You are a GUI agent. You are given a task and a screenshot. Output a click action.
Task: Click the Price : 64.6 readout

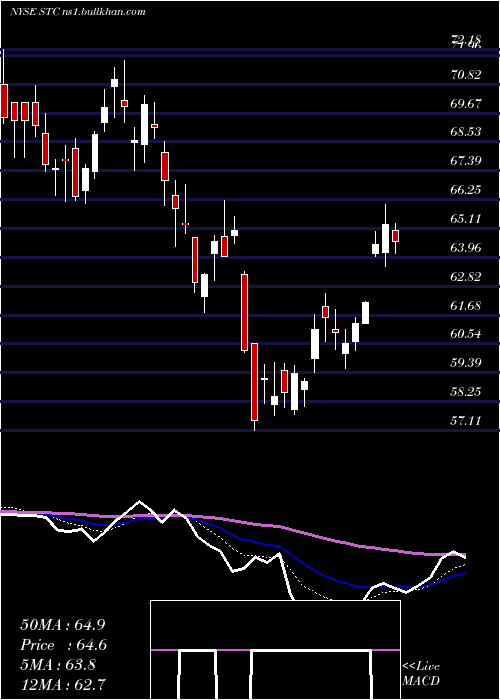[63, 645]
